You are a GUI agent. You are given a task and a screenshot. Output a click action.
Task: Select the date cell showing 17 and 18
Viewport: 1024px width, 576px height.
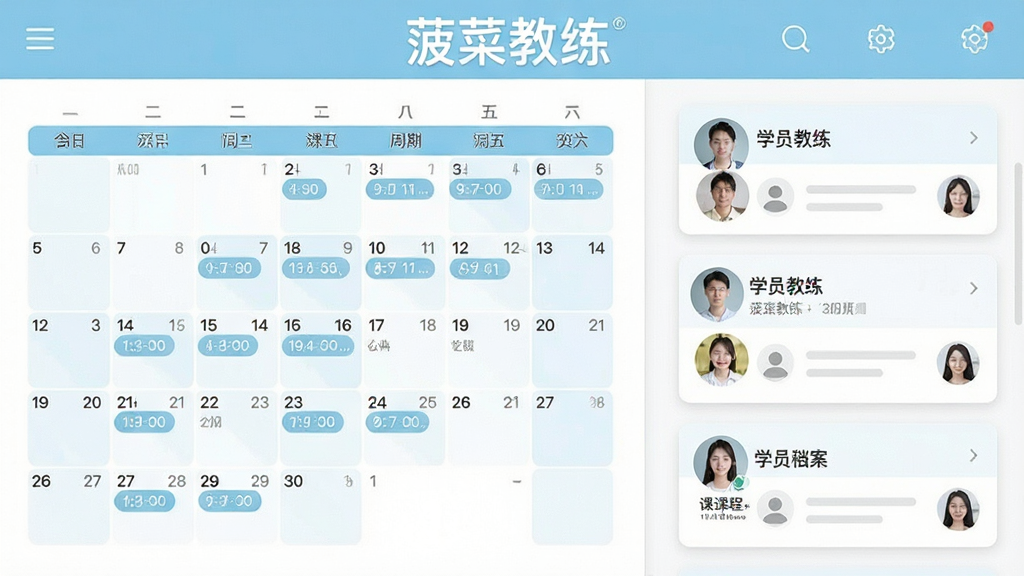404,350
